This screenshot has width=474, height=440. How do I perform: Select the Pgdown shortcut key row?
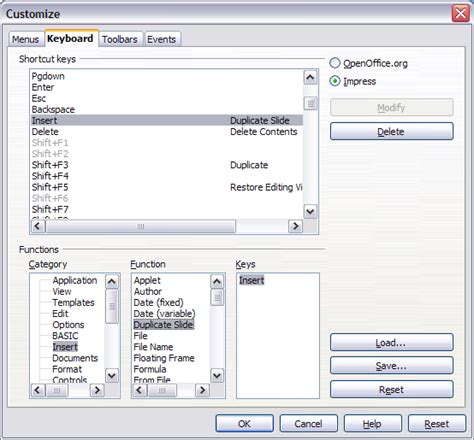tap(167, 76)
